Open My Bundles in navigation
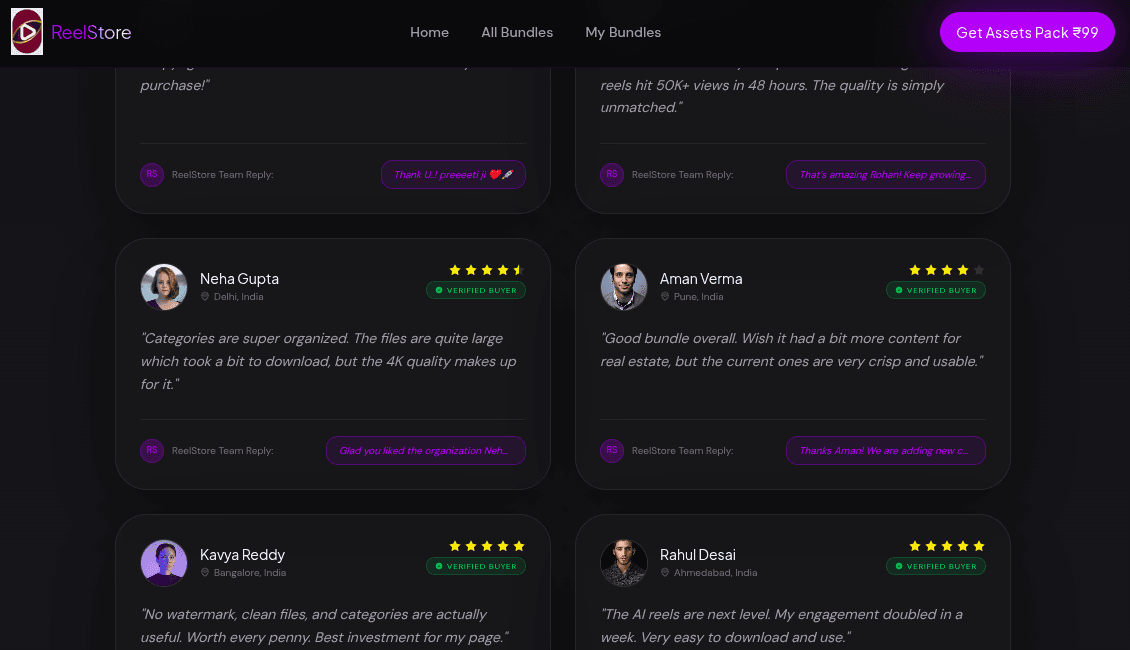The height and width of the screenshot is (650, 1130). click(623, 32)
